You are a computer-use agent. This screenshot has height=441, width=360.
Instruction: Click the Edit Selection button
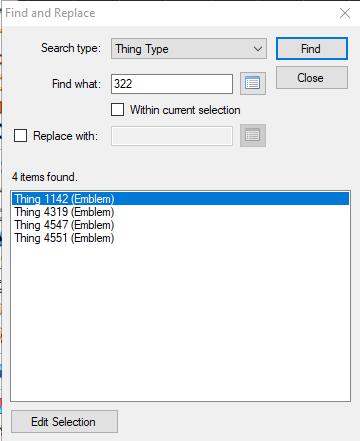pyautogui.click(x=64, y=422)
